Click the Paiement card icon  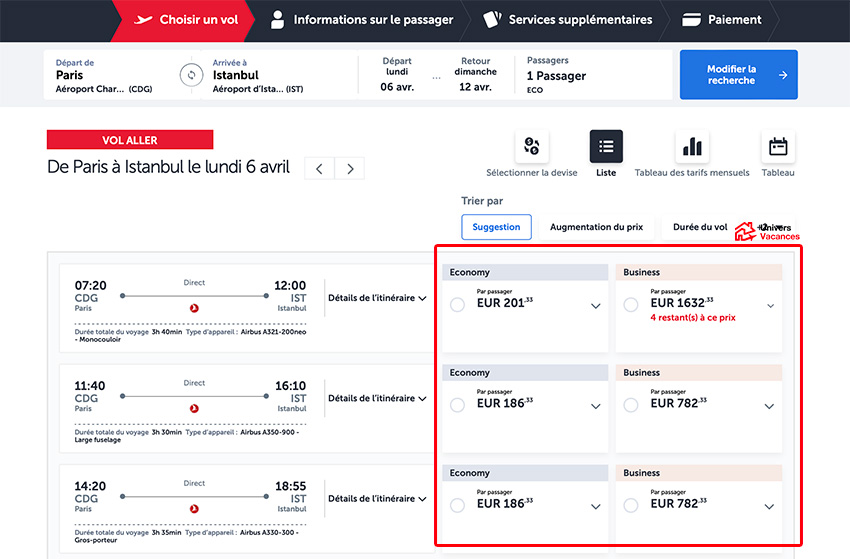(691, 20)
